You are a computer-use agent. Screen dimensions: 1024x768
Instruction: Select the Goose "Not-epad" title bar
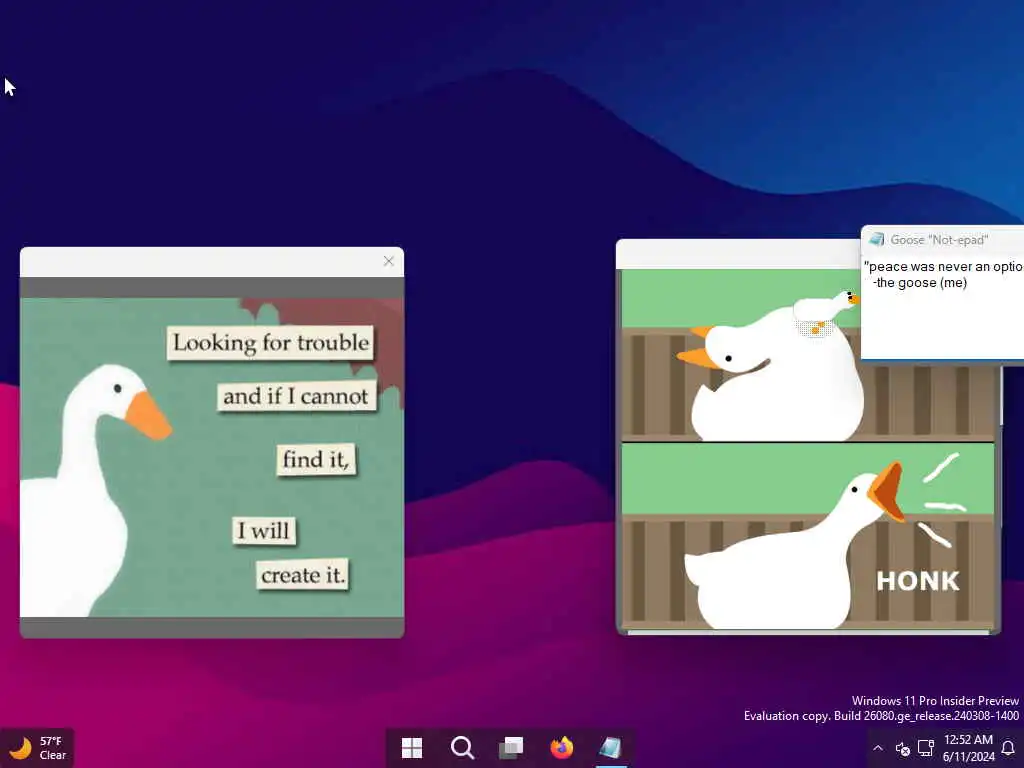point(943,240)
